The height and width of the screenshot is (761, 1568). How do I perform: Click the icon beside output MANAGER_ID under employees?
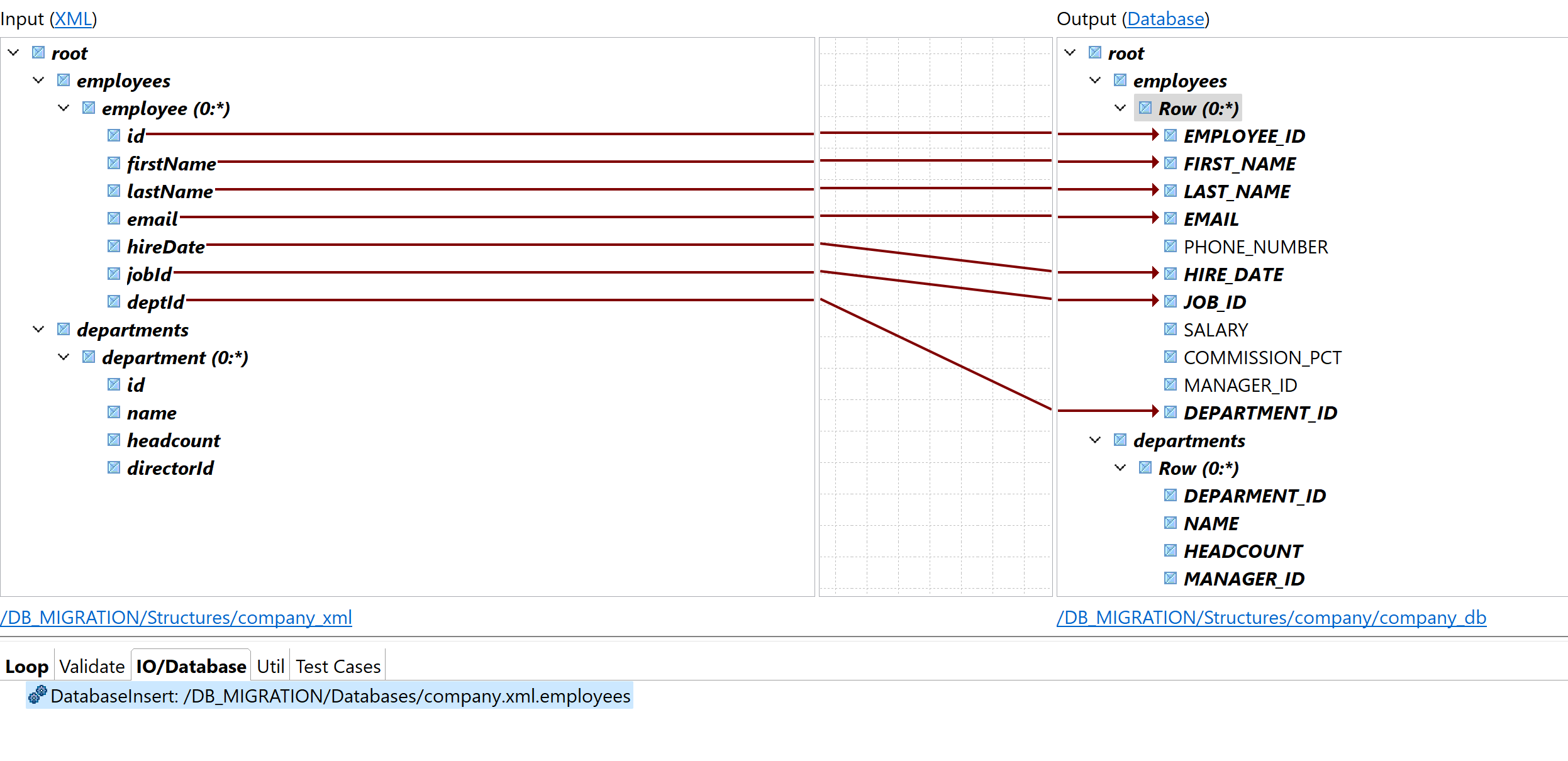pyautogui.click(x=1170, y=384)
